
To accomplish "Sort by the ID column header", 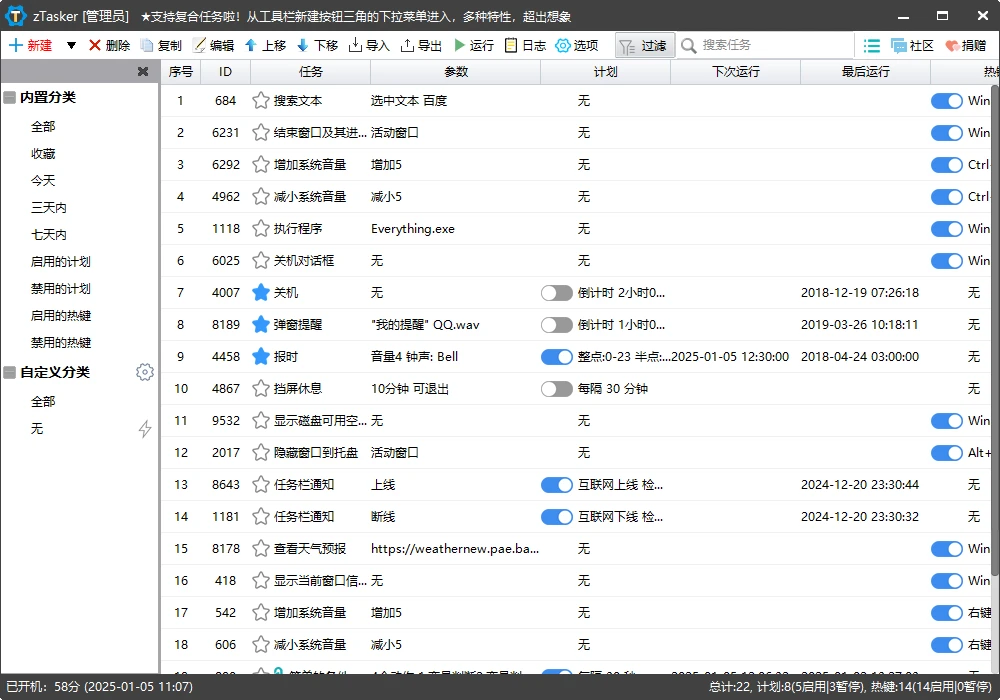I will 225,71.
